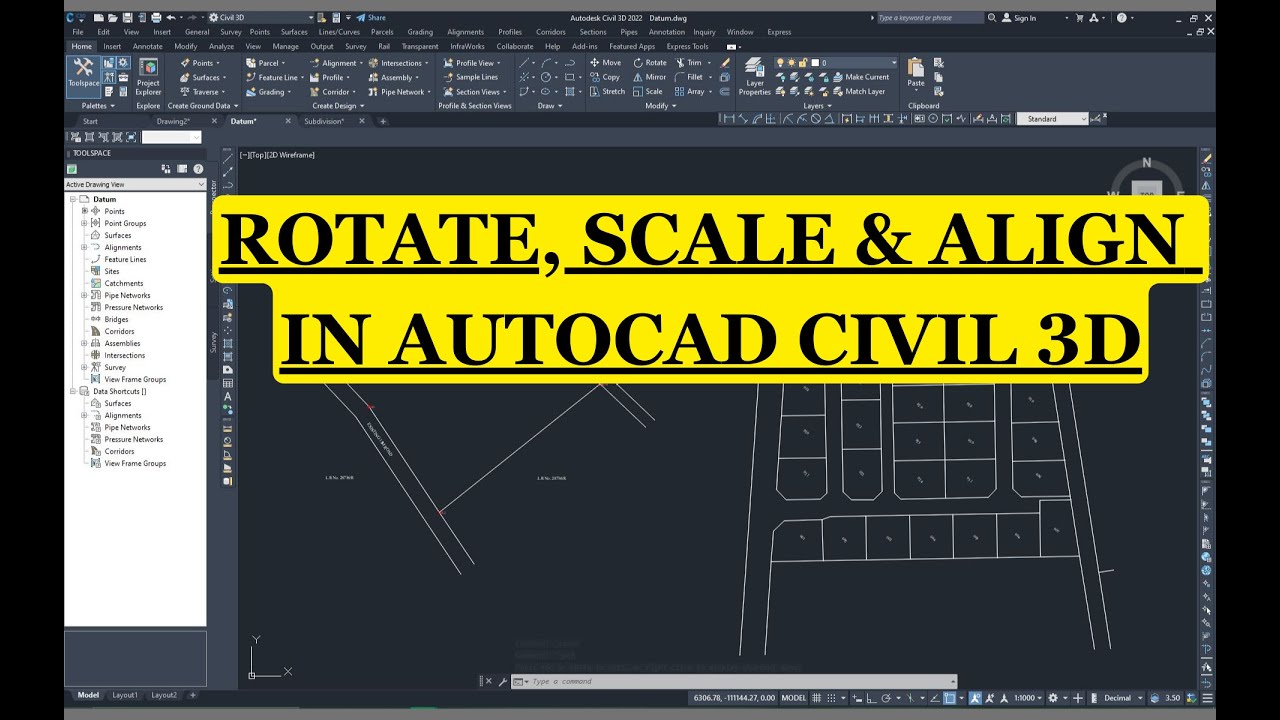Screen dimensions: 1280x720
Task: Select the Scale tool
Action: (x=648, y=91)
